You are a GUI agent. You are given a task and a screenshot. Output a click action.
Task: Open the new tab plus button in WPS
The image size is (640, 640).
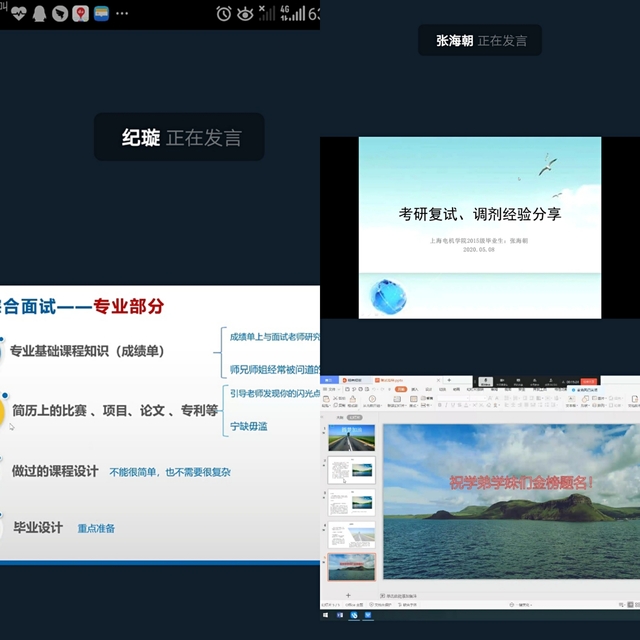[x=449, y=381]
